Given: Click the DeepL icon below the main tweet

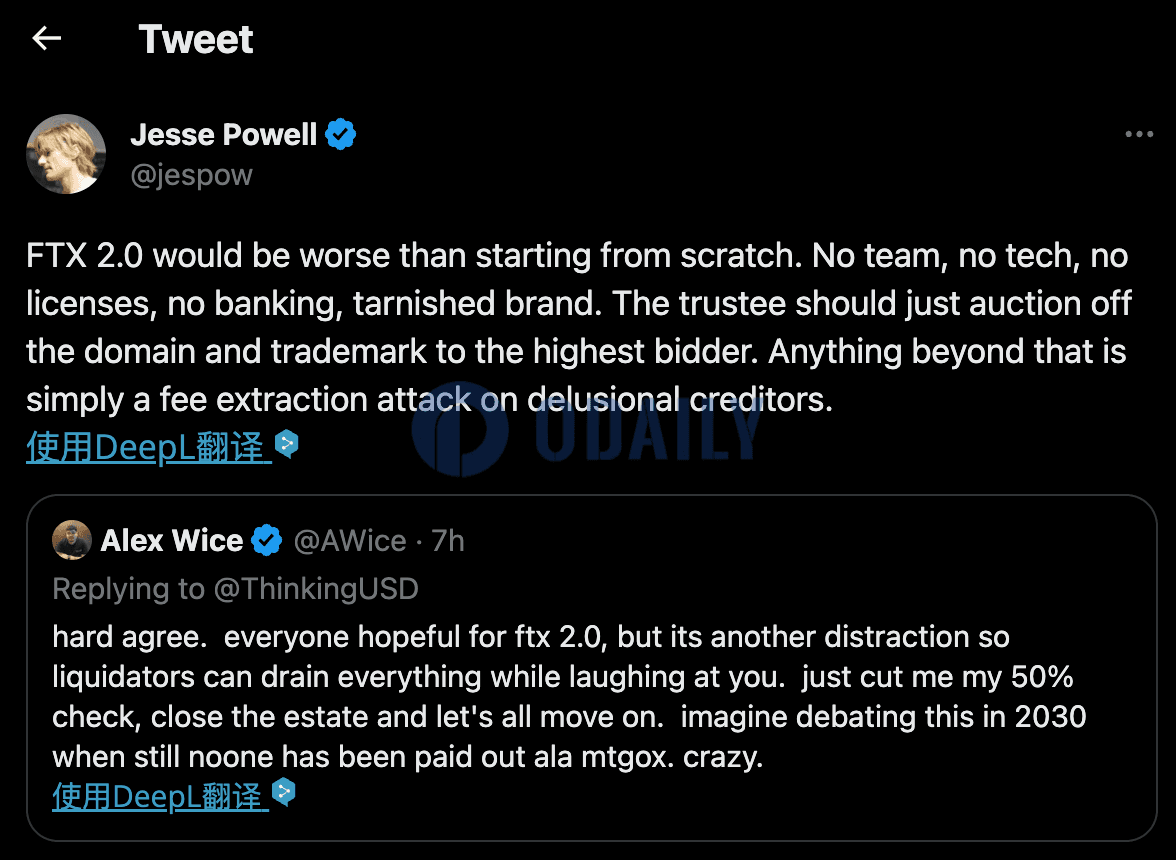Looking at the screenshot, I should pos(286,445).
